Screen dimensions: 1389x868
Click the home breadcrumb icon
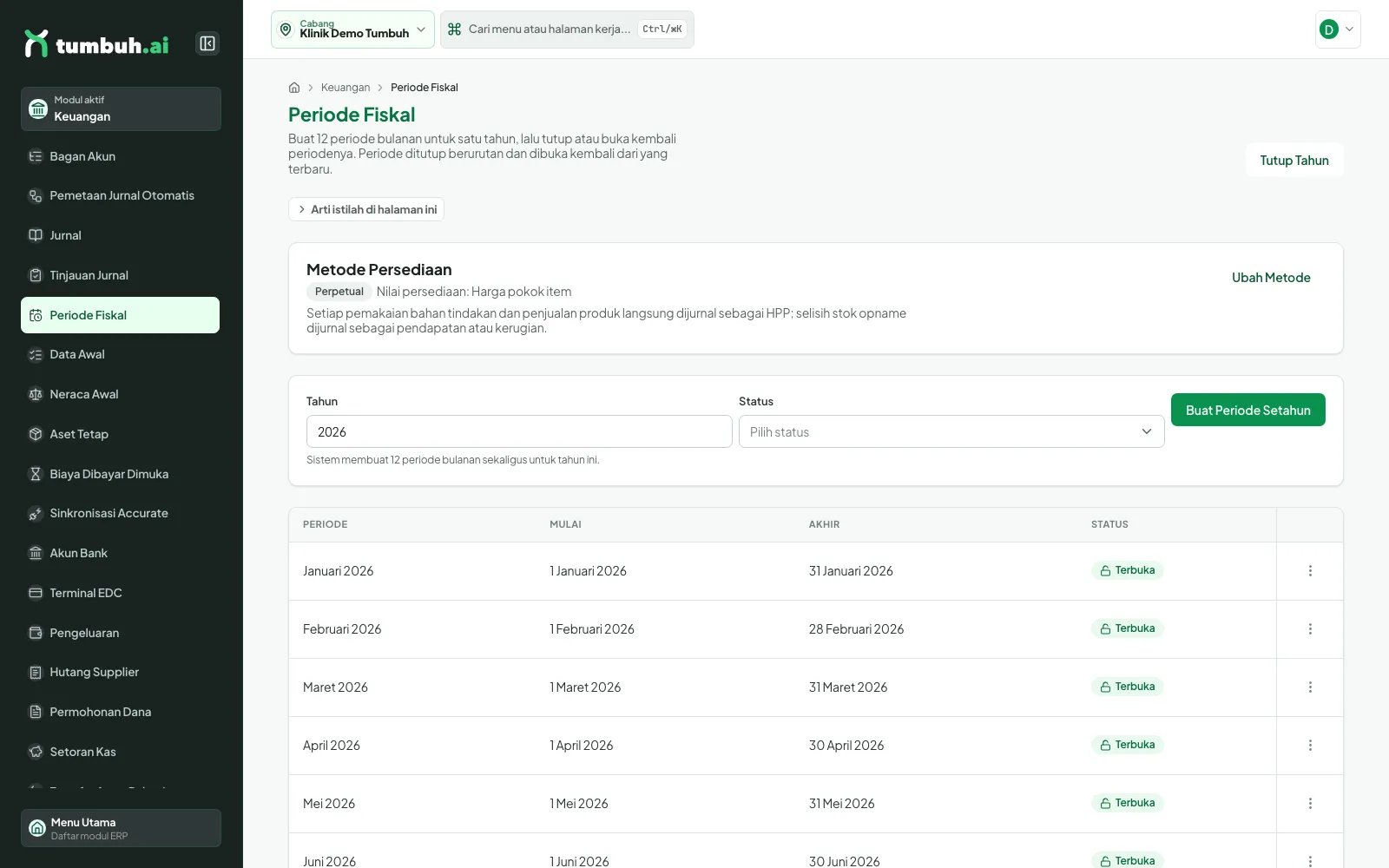[294, 88]
